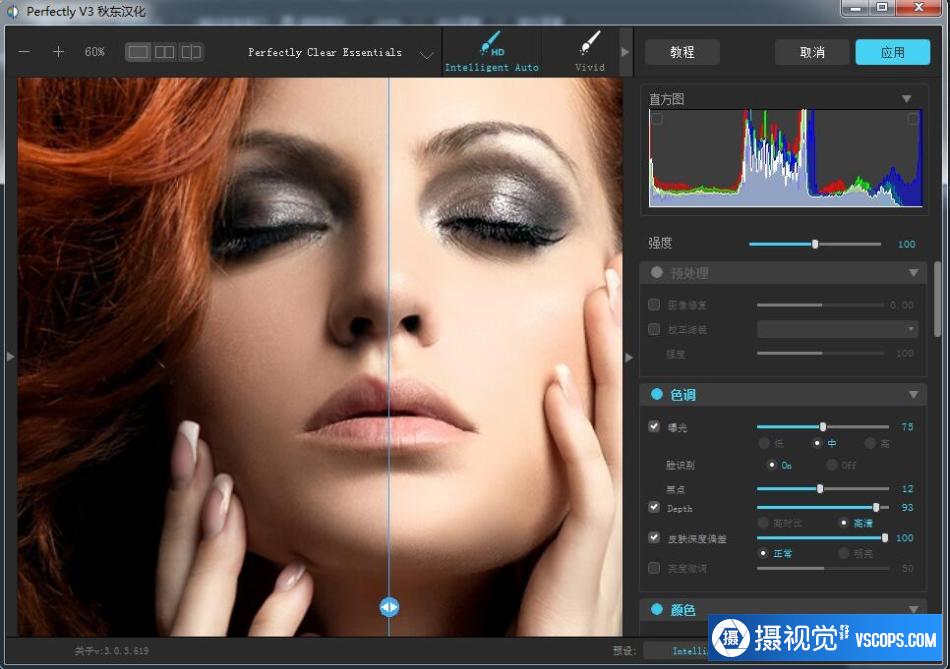
Task: Toggle the 预处理 section circle indicator
Action: [x=657, y=273]
